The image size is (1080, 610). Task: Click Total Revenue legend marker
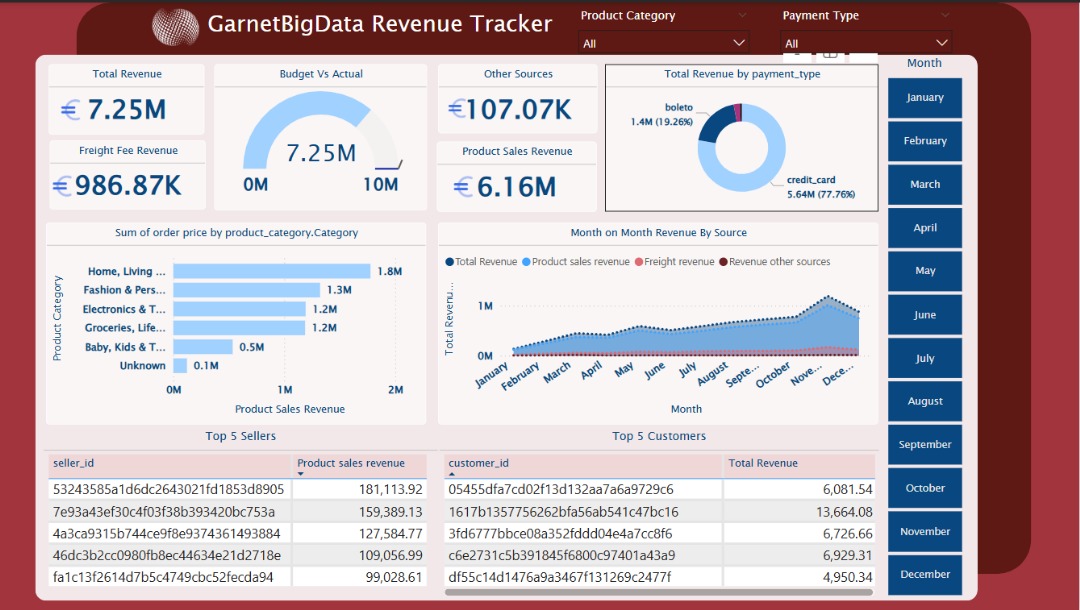click(450, 262)
